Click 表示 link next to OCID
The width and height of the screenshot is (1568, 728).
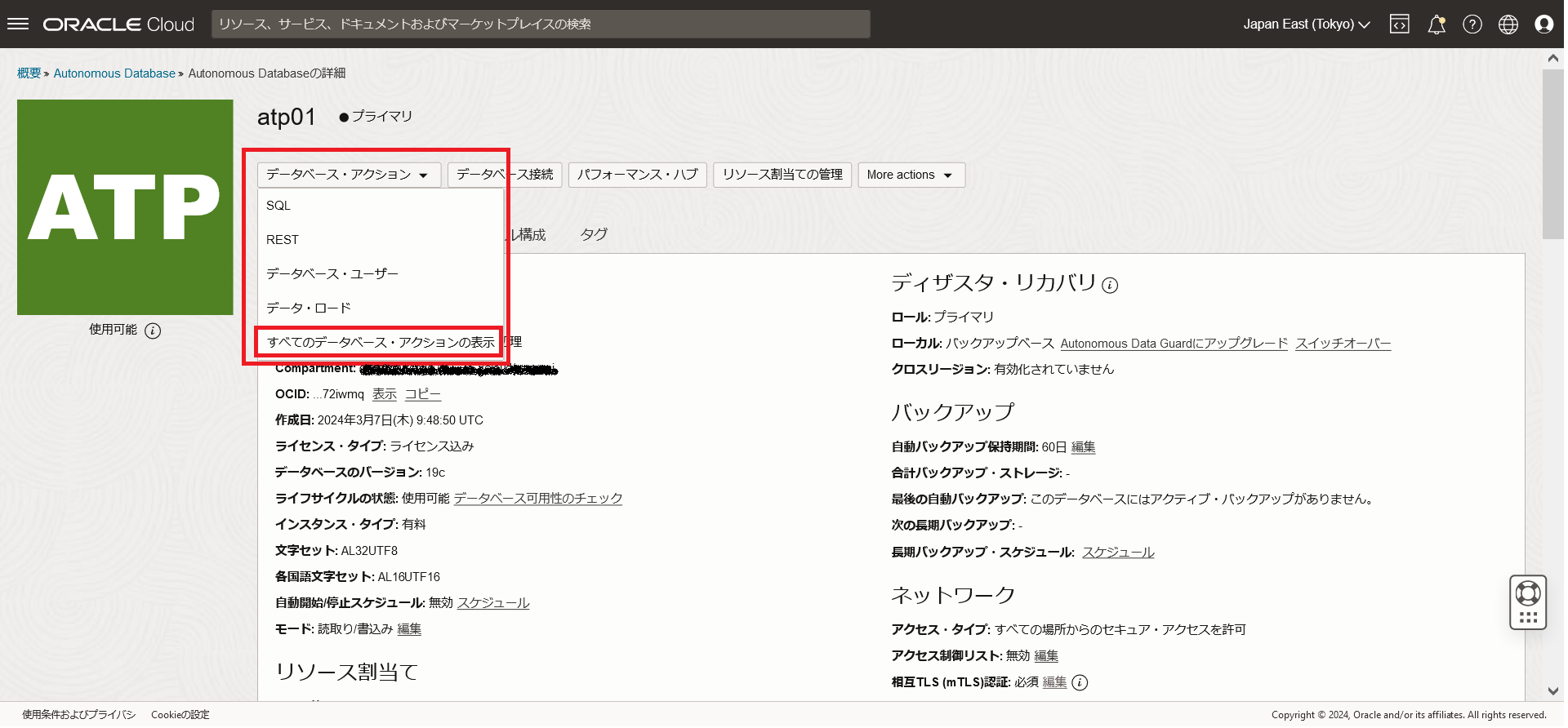(x=385, y=395)
